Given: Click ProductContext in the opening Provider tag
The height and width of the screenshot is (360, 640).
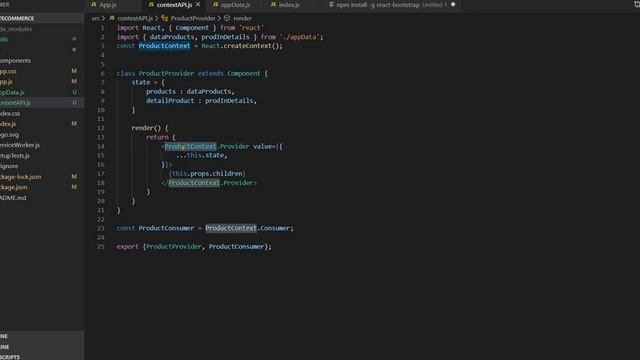Looking at the screenshot, I should click(x=190, y=146).
